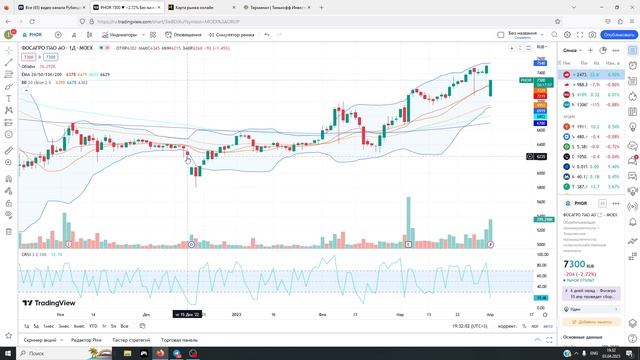Click the Windows Start button
This screenshot has width=640, height=360.
coord(8,353)
